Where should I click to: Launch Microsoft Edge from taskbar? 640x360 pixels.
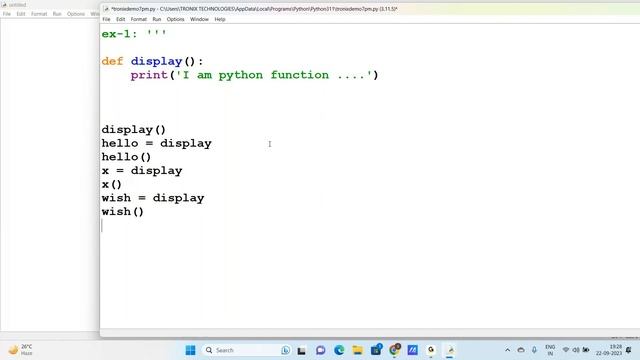[x=339, y=350]
